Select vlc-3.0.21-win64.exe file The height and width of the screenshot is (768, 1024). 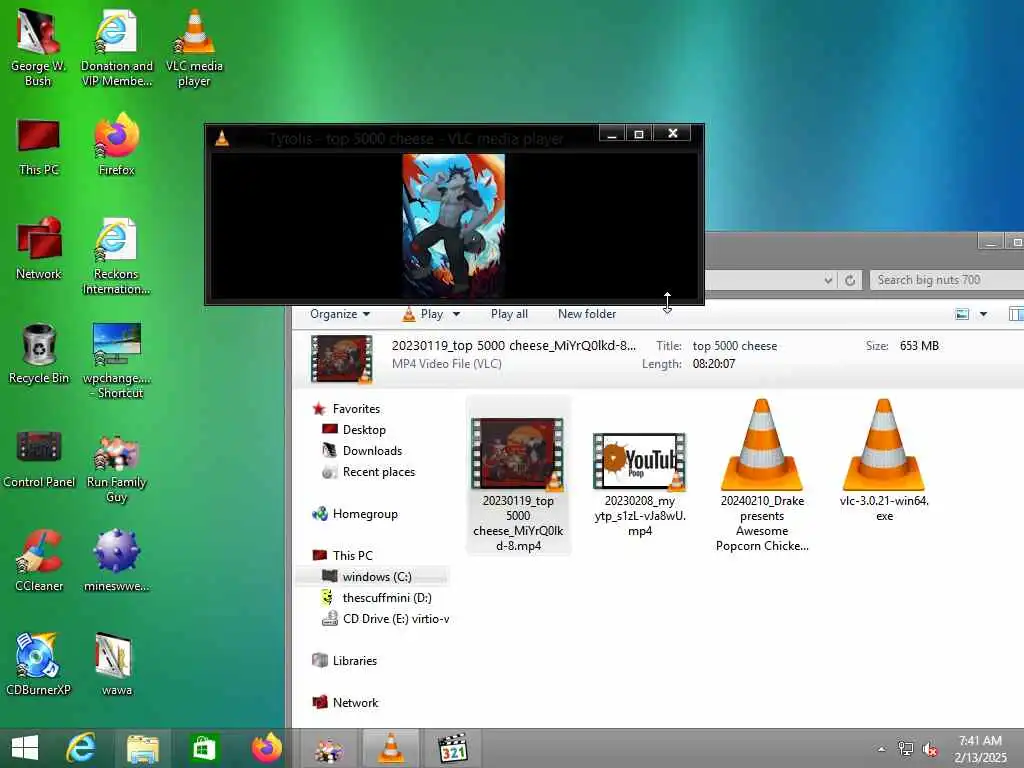(884, 461)
